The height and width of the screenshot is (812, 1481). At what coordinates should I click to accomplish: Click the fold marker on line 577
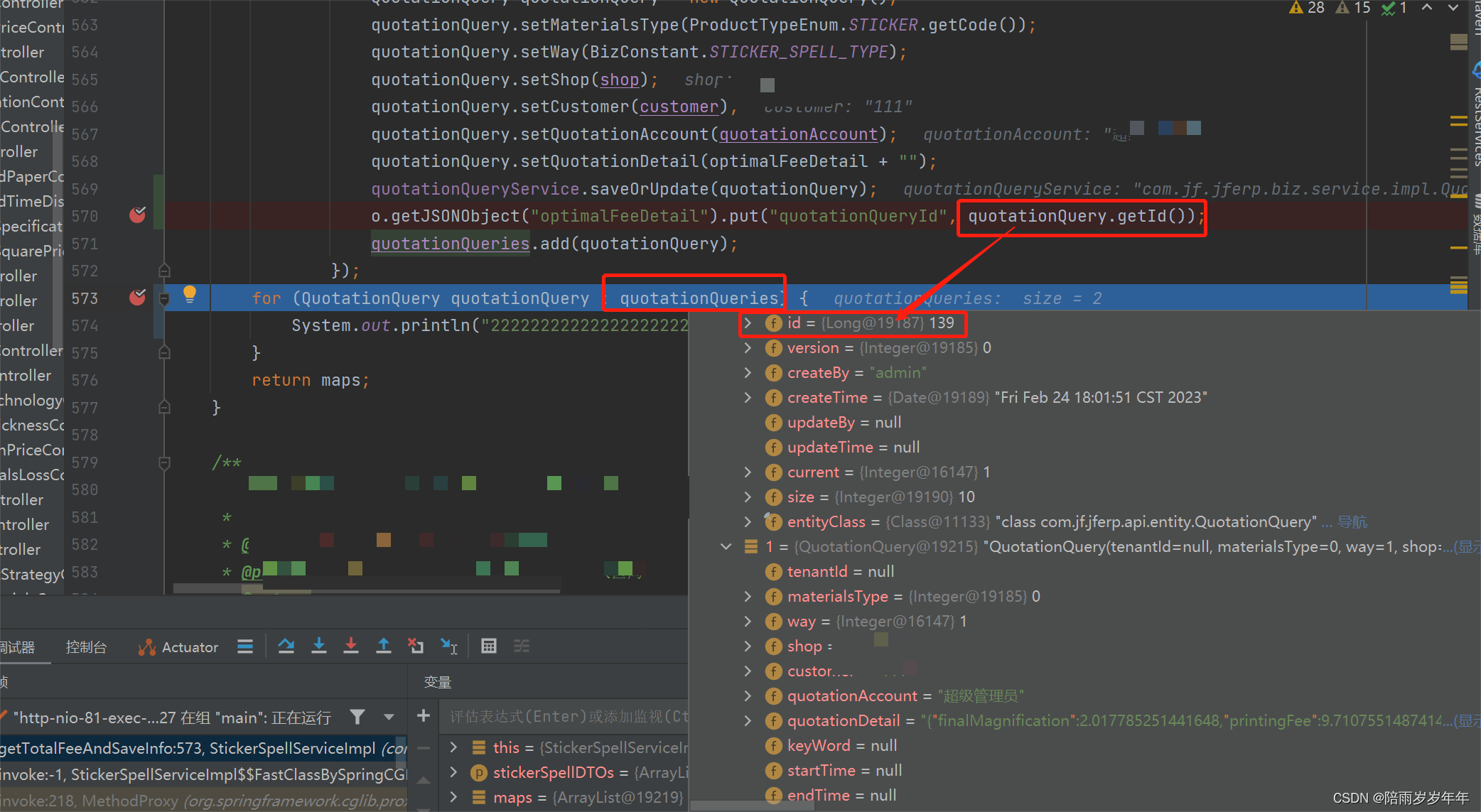tap(164, 407)
